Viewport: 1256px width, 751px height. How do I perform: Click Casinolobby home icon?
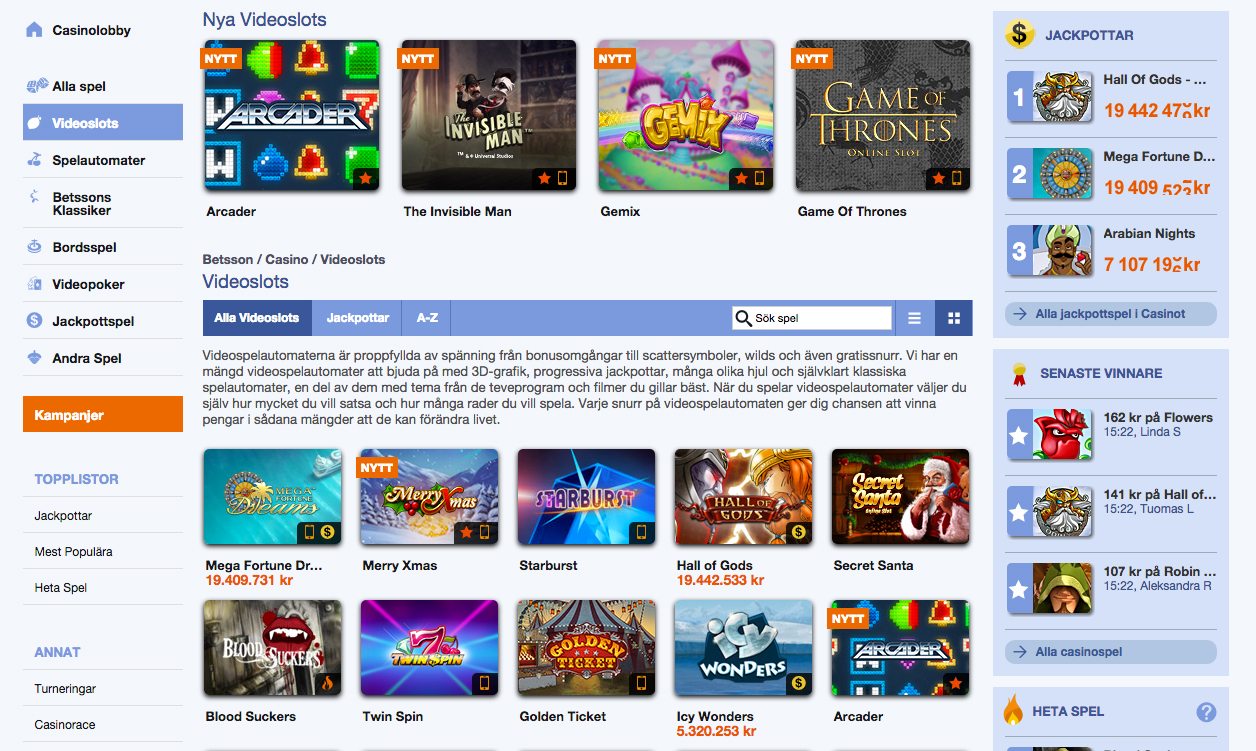tap(35, 30)
